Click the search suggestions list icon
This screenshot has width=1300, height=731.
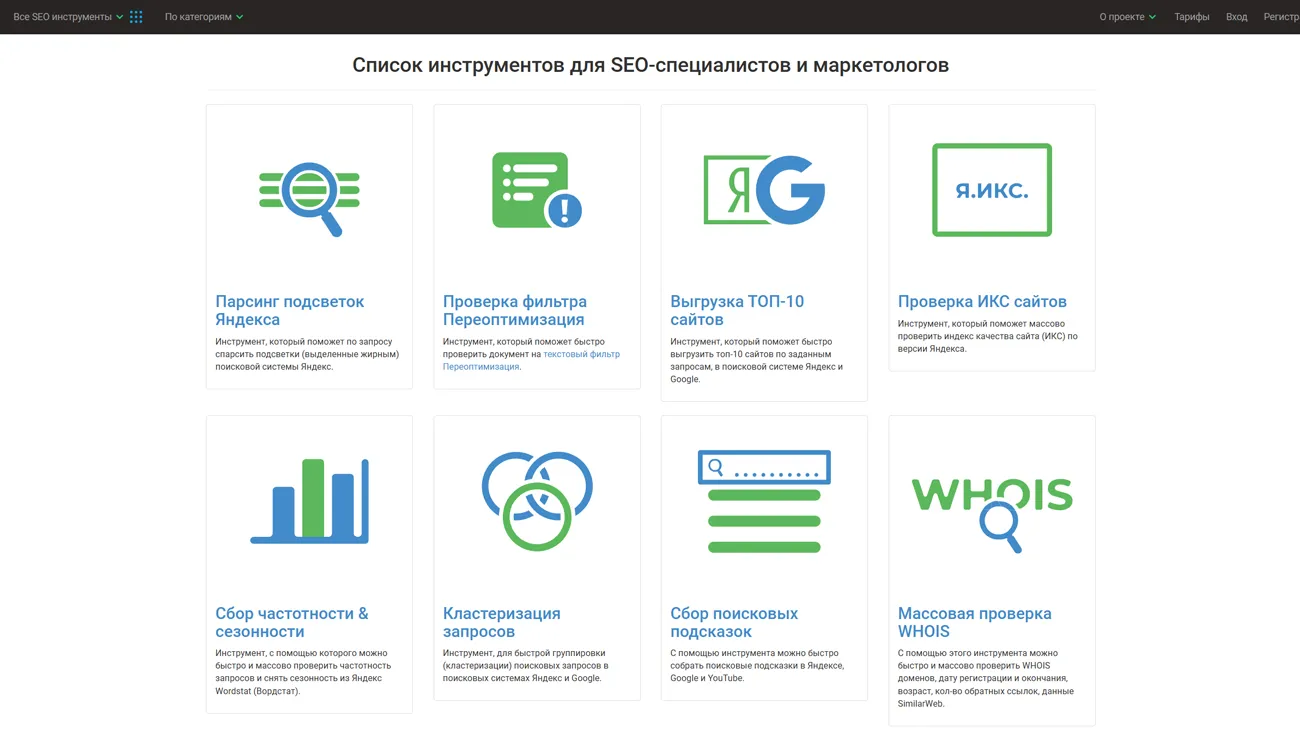tap(764, 501)
